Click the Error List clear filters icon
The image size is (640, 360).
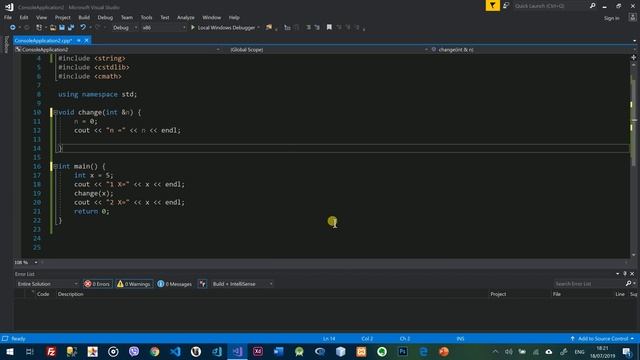pos(202,284)
